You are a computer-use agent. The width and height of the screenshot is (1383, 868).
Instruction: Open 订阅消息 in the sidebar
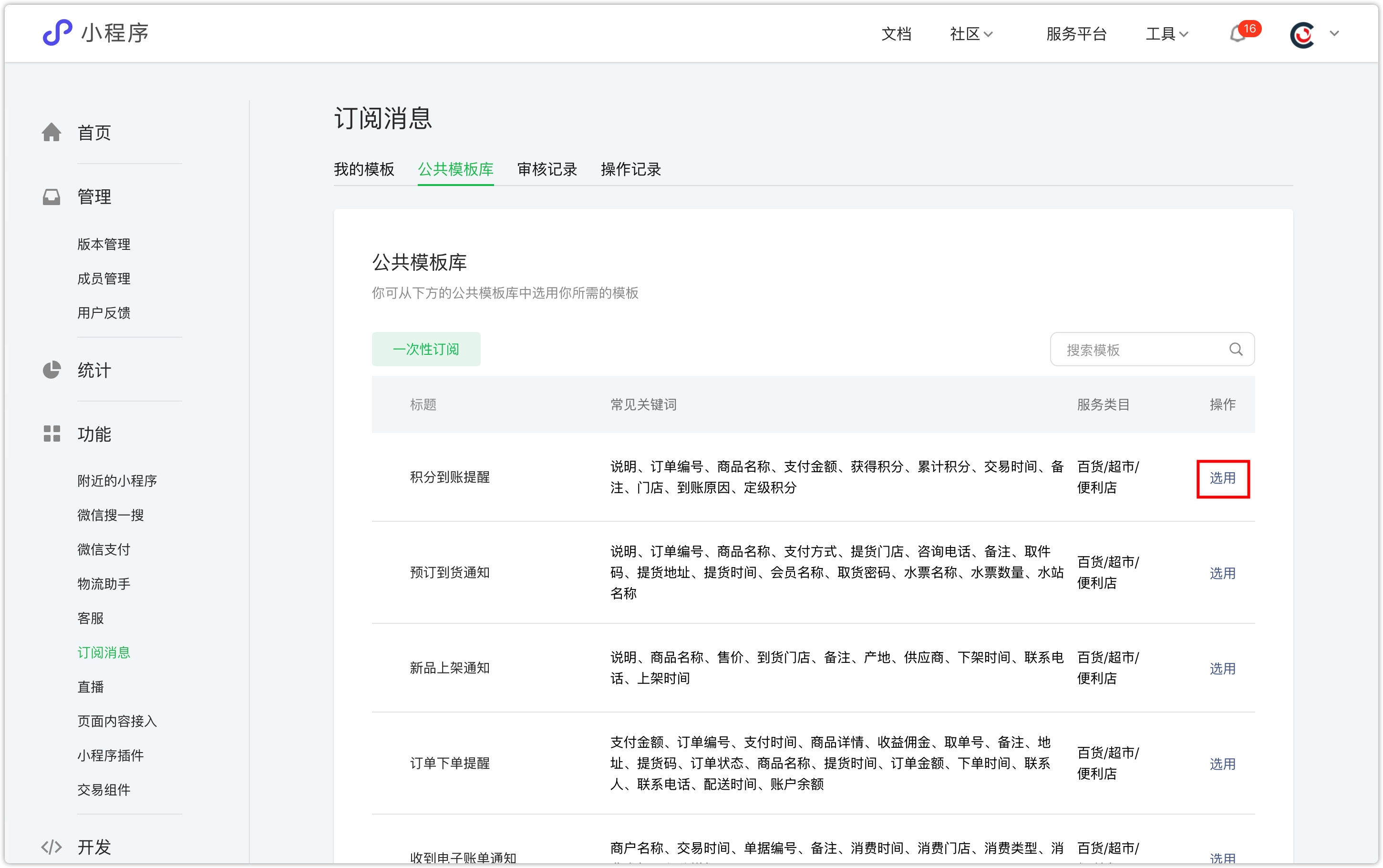click(104, 653)
